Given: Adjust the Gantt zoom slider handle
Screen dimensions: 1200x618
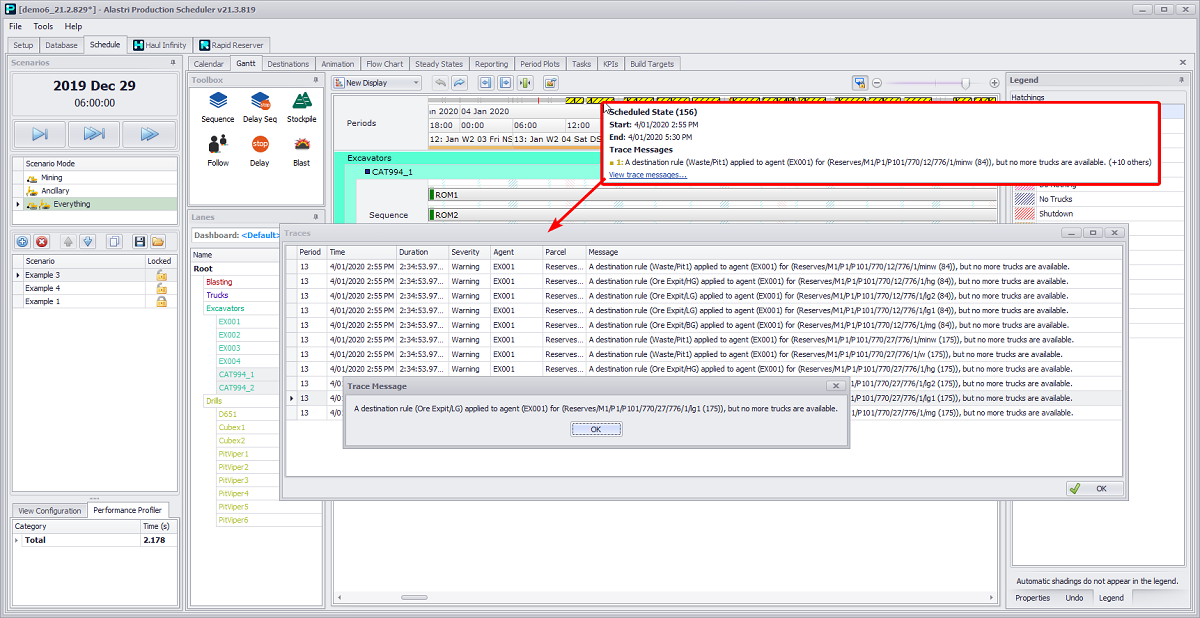Looking at the screenshot, I should coord(965,83).
